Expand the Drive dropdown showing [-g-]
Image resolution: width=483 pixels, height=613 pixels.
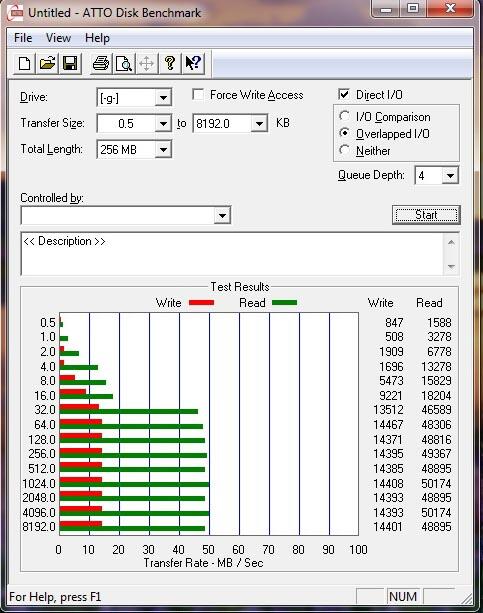163,97
